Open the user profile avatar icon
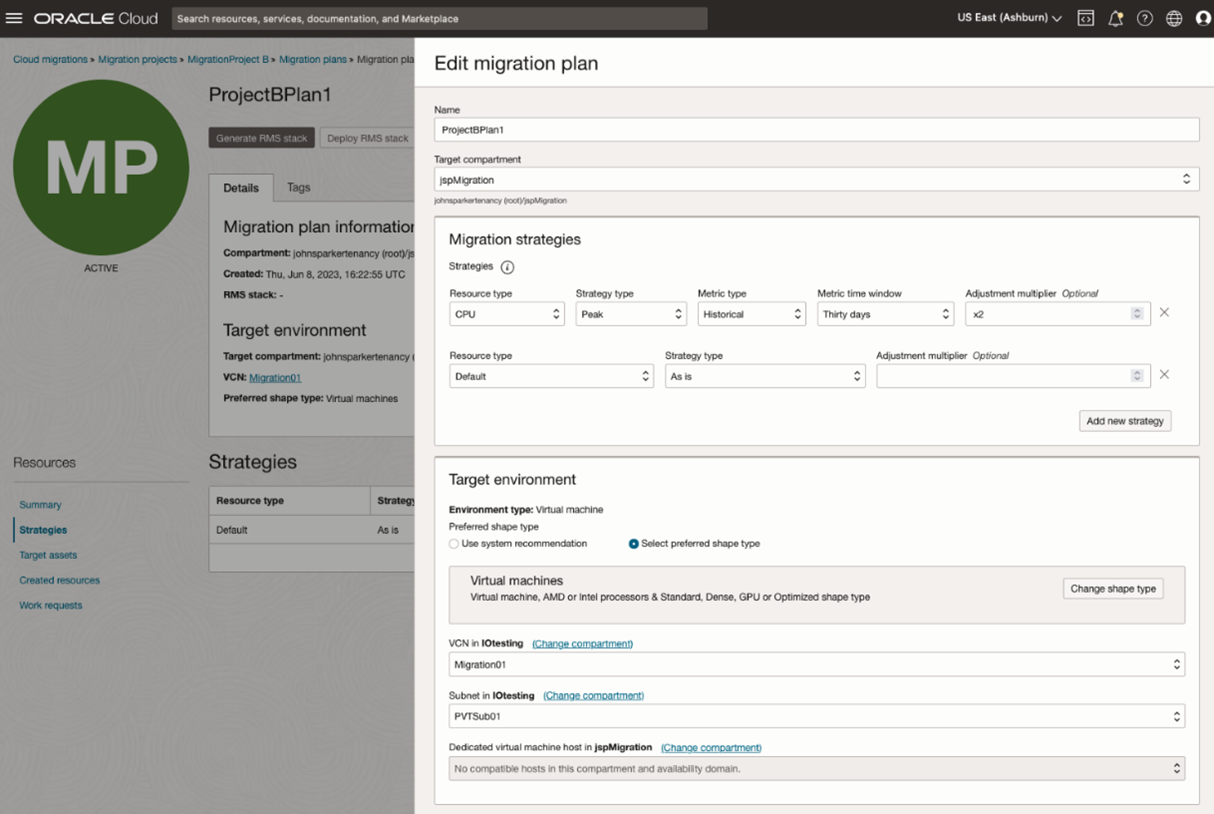Screen dimensions: 1214x814 coord(1202,17)
